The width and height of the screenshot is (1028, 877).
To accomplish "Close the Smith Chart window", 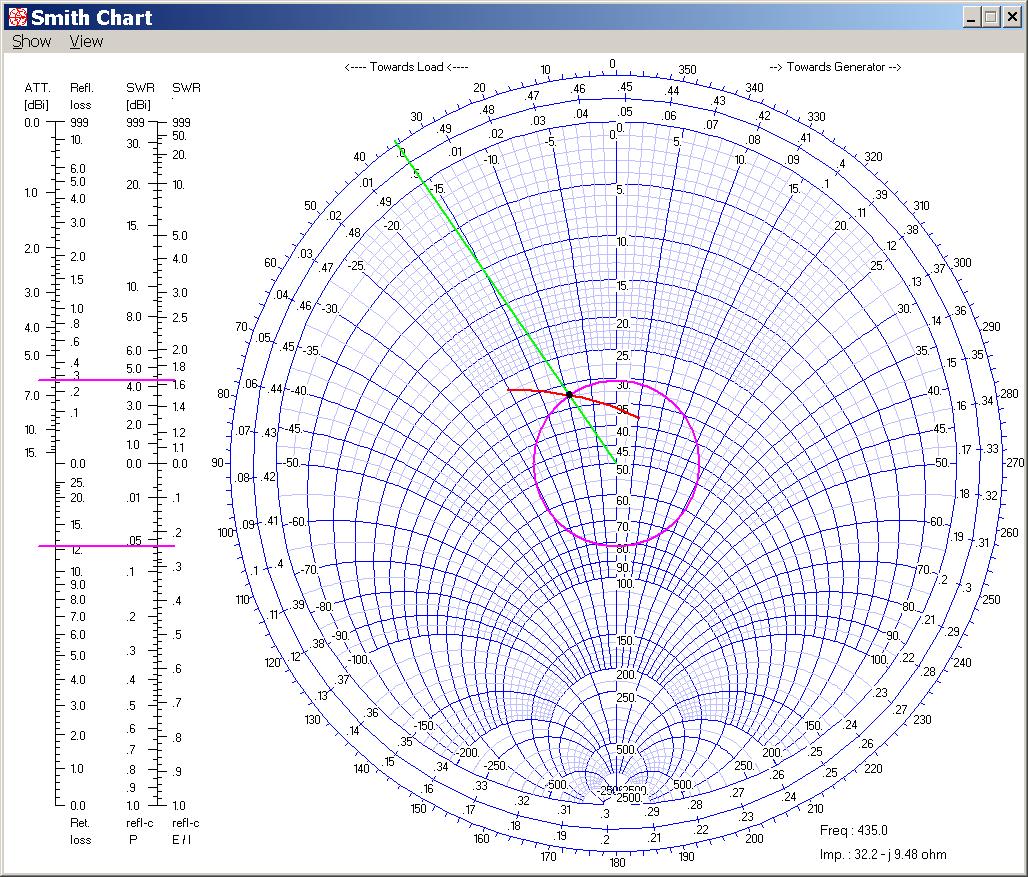I will (x=1012, y=18).
